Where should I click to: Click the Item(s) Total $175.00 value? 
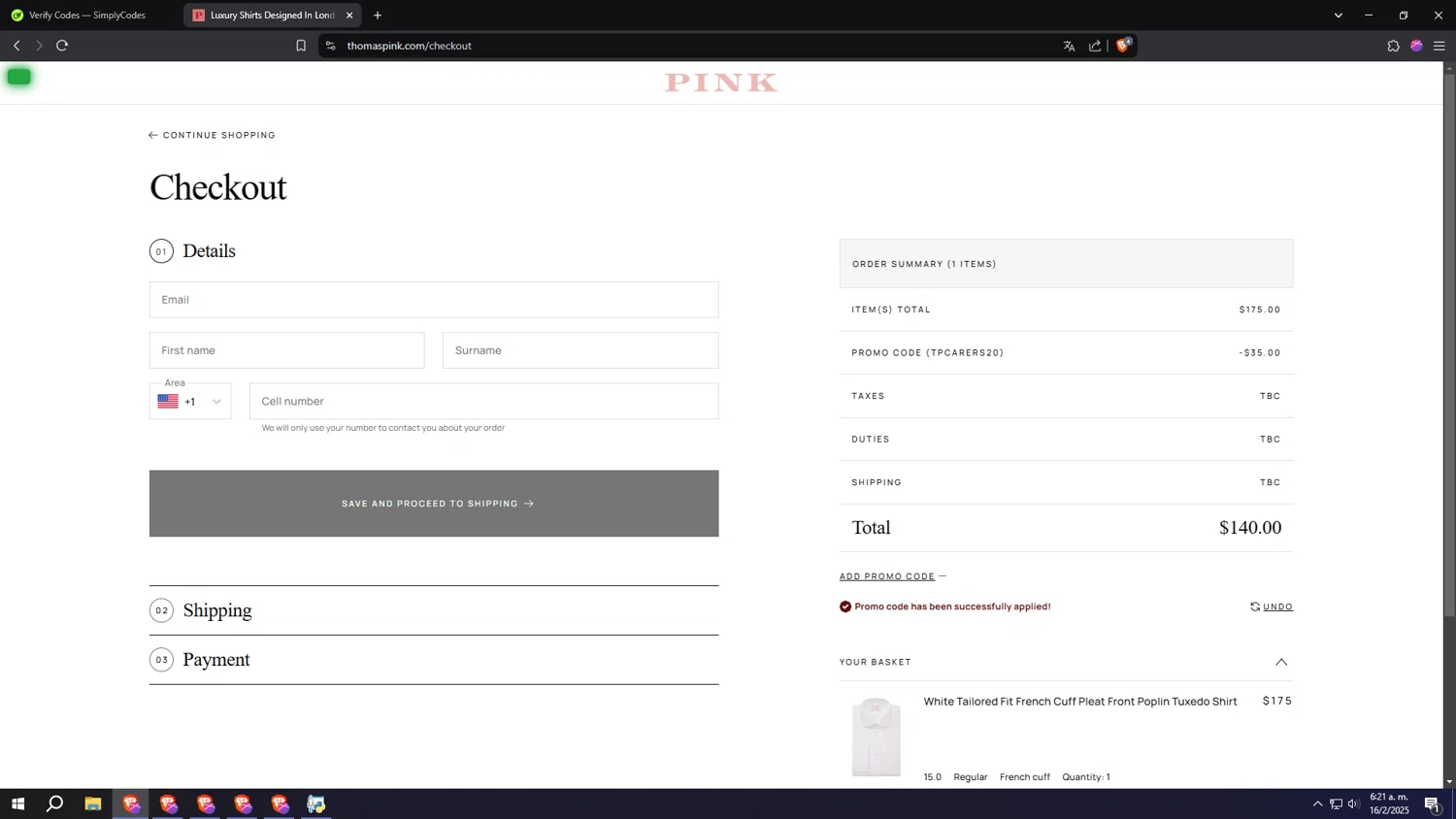coord(1260,310)
